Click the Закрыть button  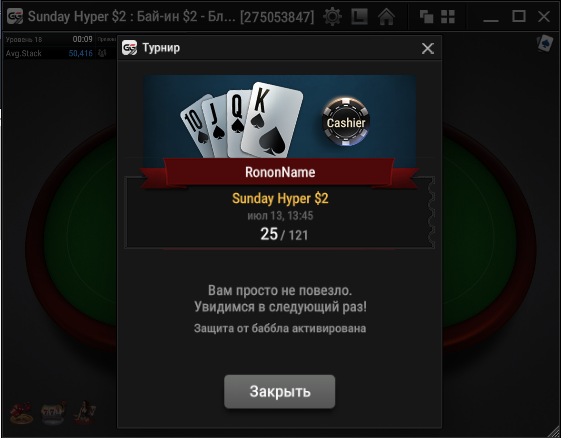click(279, 391)
